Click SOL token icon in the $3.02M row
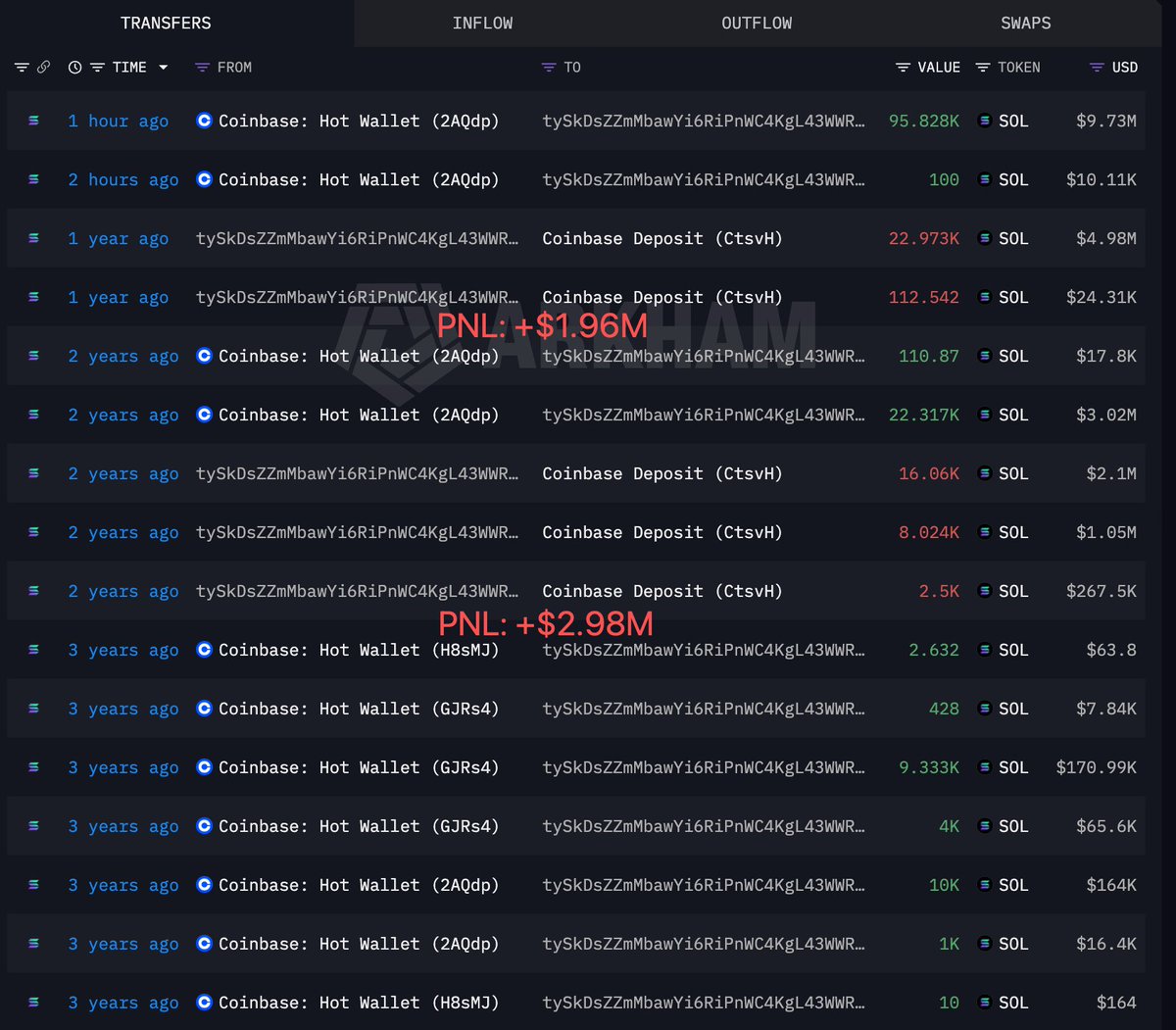1176x1030 pixels. [x=985, y=416]
